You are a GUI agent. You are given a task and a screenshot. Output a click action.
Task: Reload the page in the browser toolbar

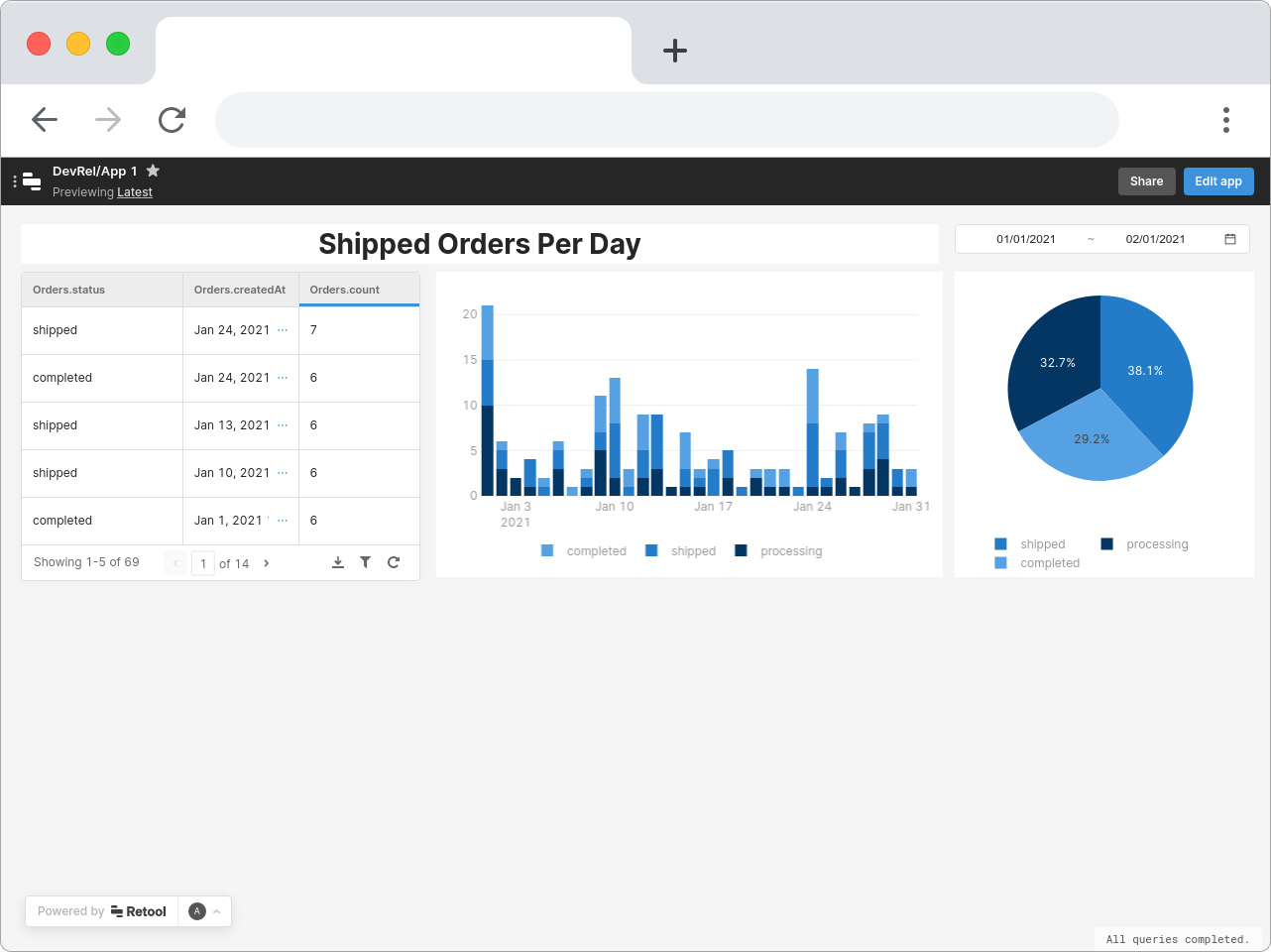(x=172, y=119)
